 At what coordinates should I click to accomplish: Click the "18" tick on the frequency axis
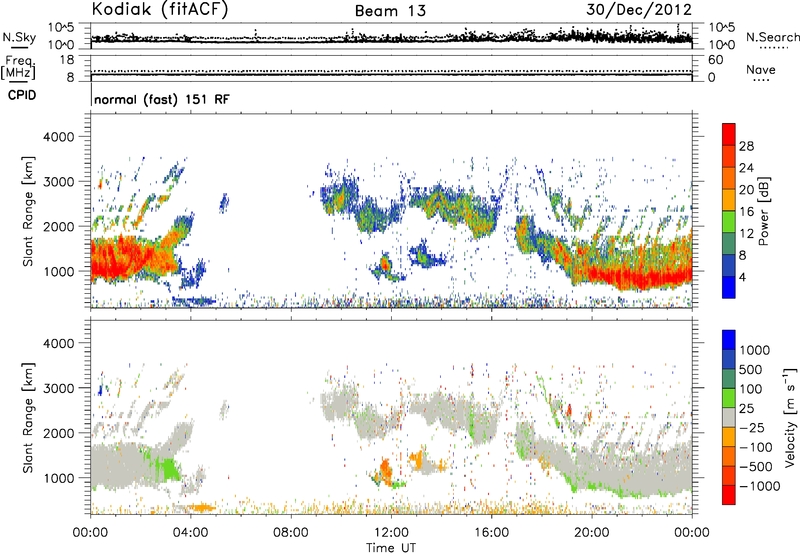click(x=67, y=60)
